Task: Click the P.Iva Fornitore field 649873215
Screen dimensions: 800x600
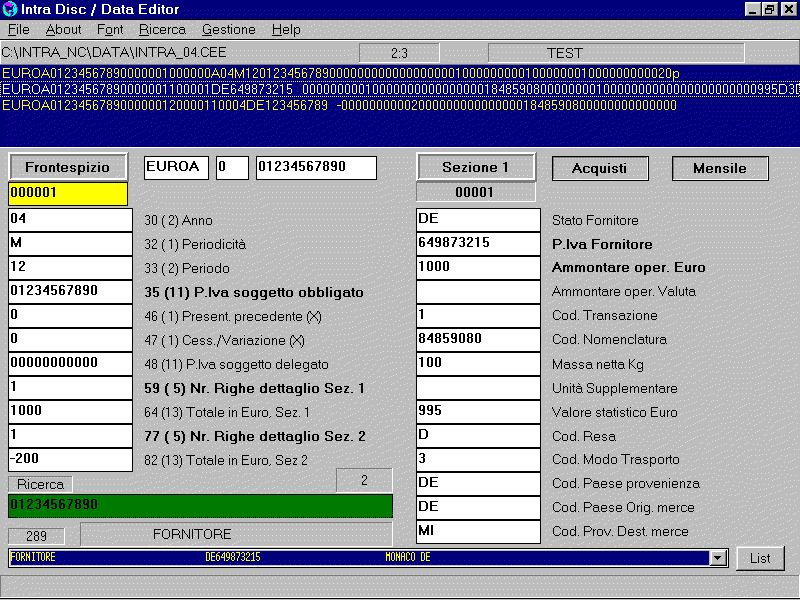Action: tap(478, 243)
